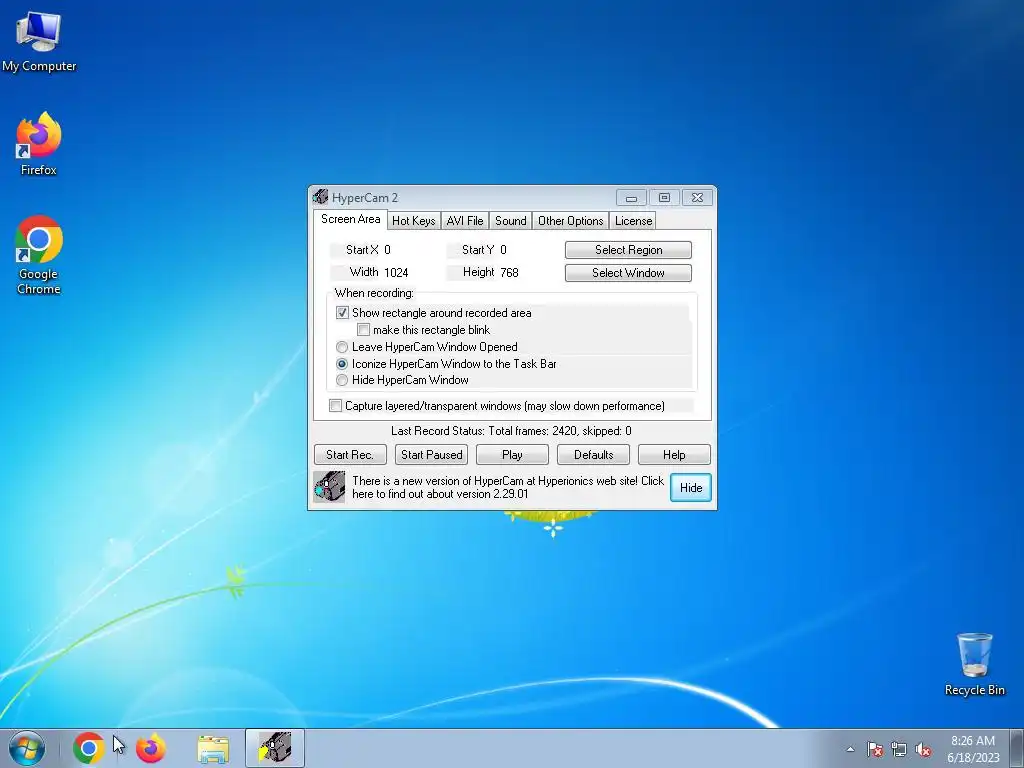Screen dimensions: 1024x768
Task: Minimize the HyperCam 2 window
Action: tap(631, 198)
